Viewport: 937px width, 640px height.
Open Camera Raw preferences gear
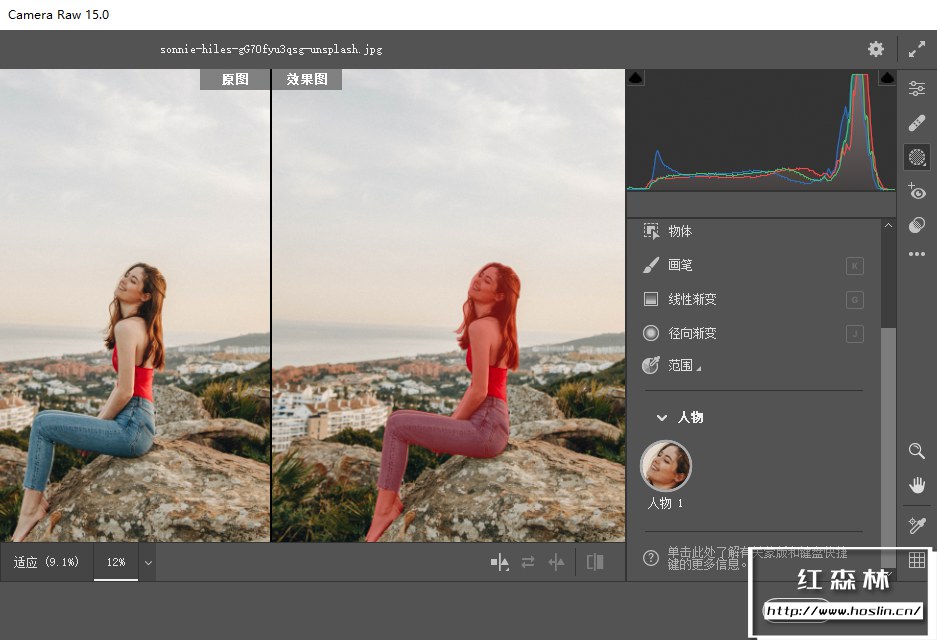876,49
